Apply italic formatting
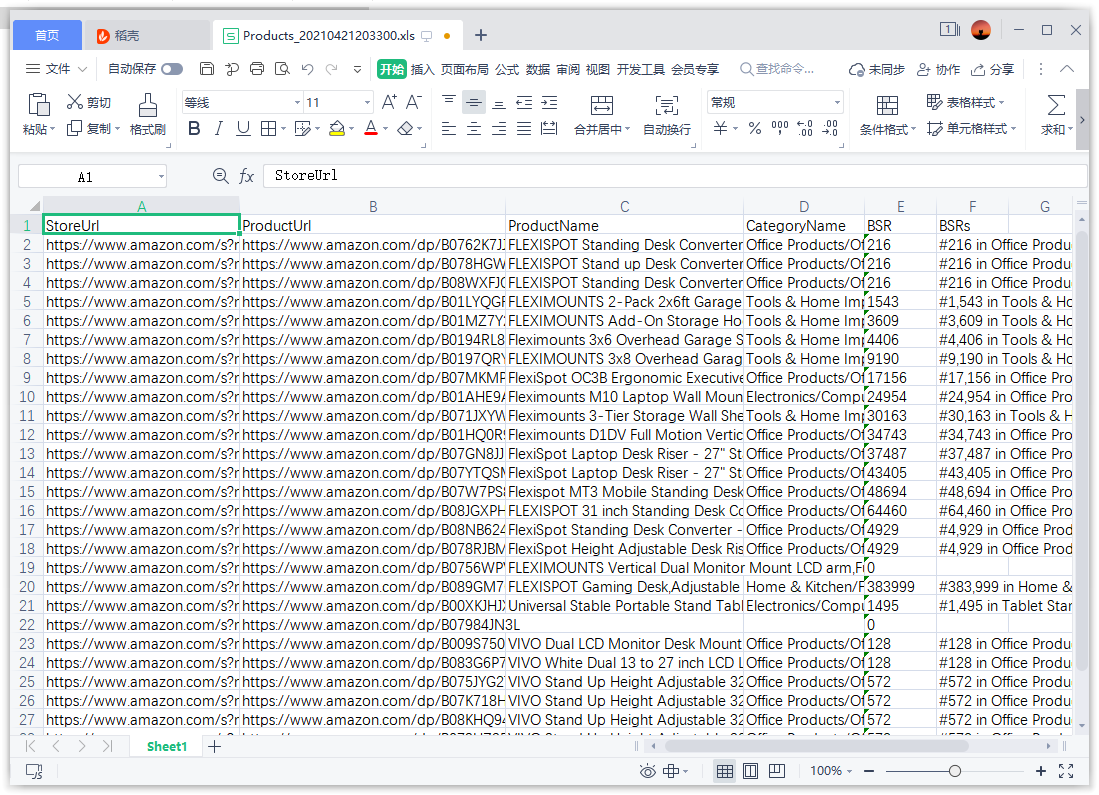Image resolution: width=1099 pixels, height=795 pixels. click(219, 128)
